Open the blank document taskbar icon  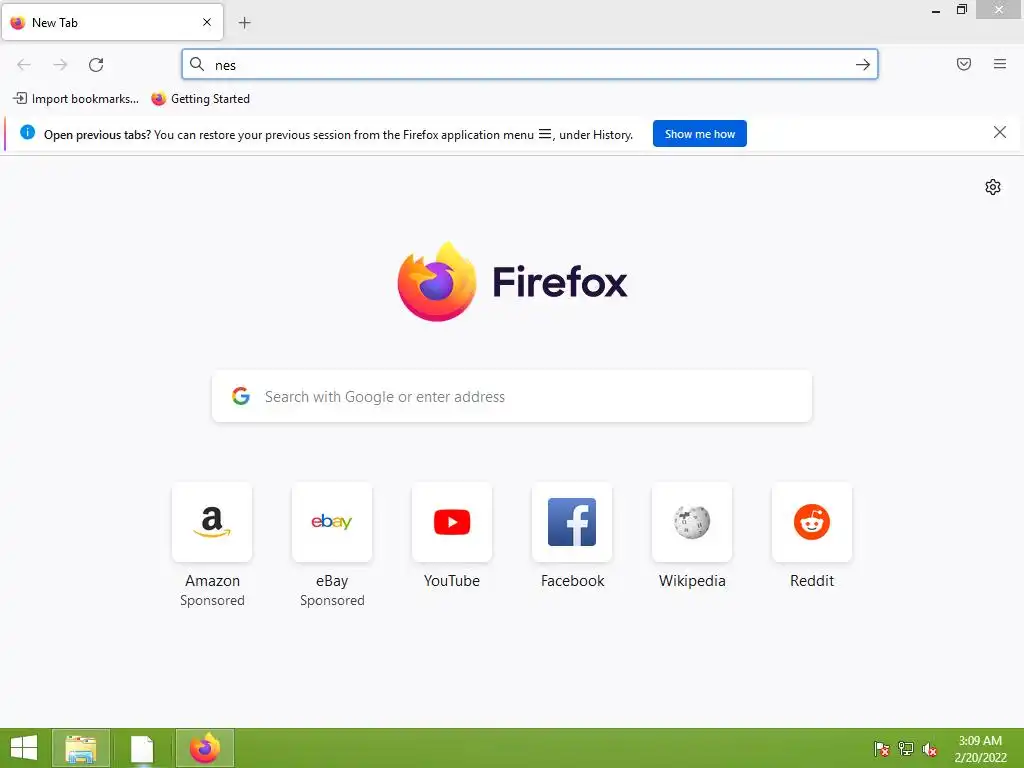coord(142,748)
